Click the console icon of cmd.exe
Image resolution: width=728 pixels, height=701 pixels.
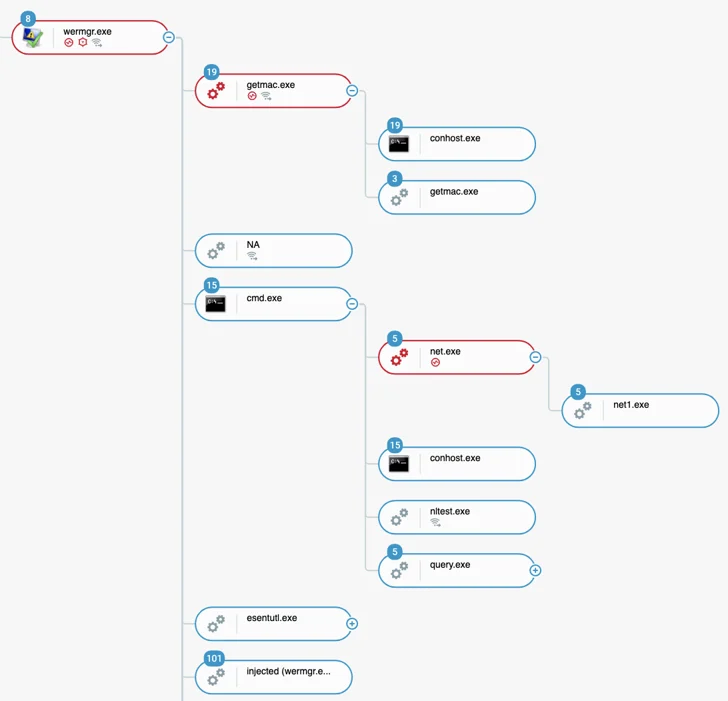[215, 304]
